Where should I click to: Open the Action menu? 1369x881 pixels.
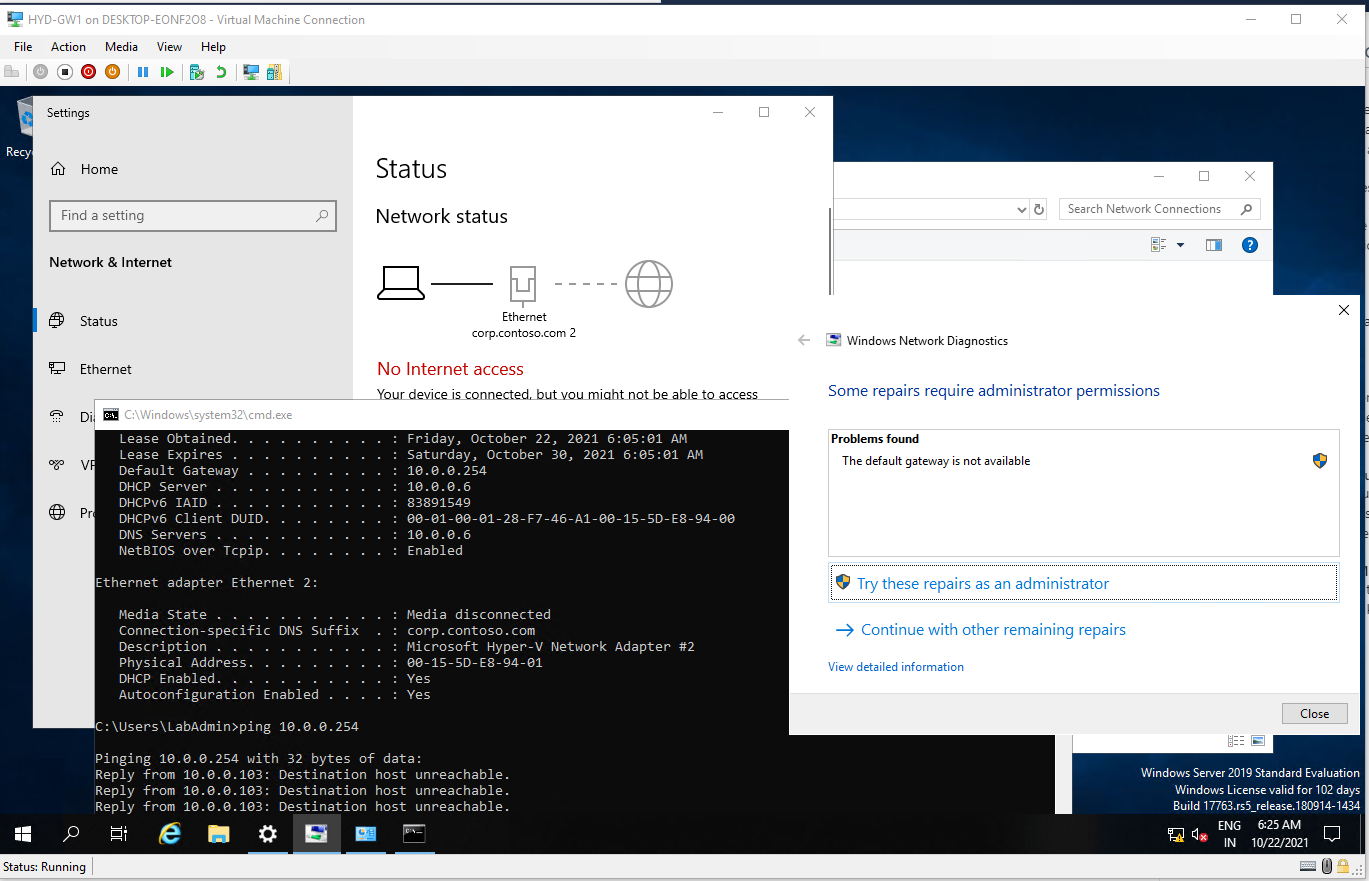pos(68,47)
